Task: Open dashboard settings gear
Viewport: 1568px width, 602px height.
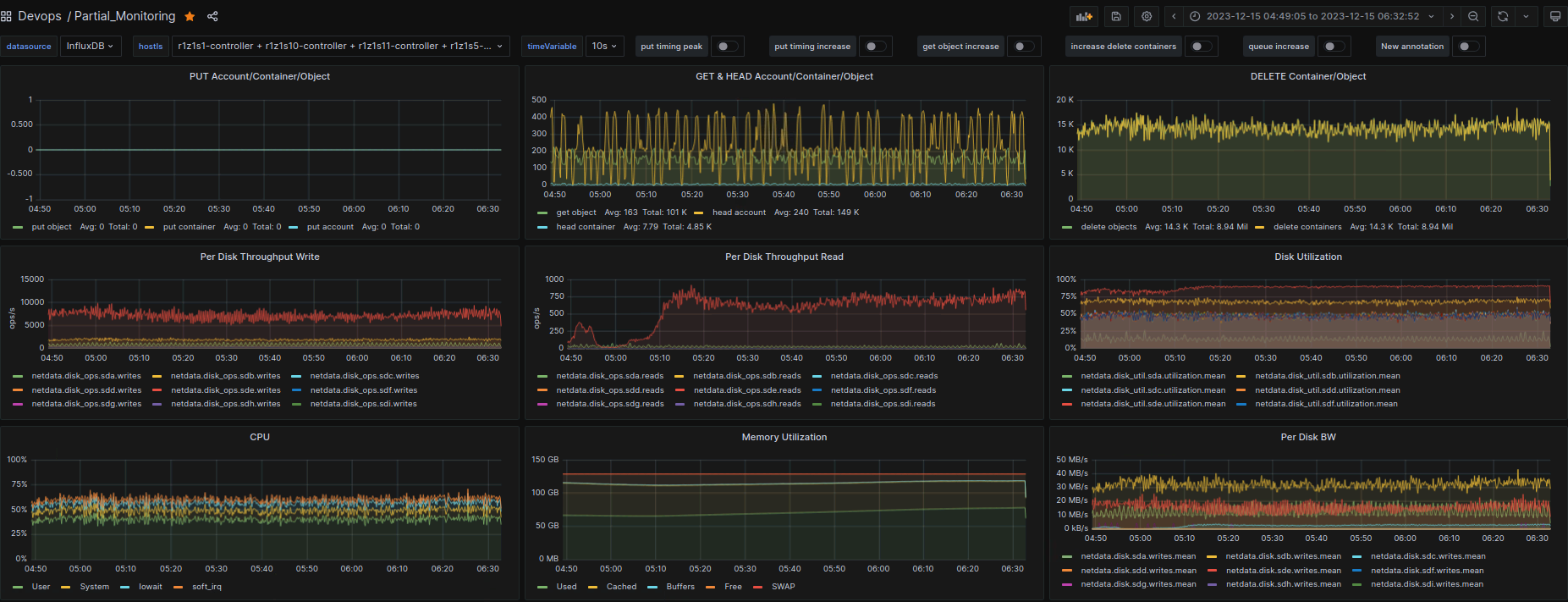Action: tap(1147, 16)
